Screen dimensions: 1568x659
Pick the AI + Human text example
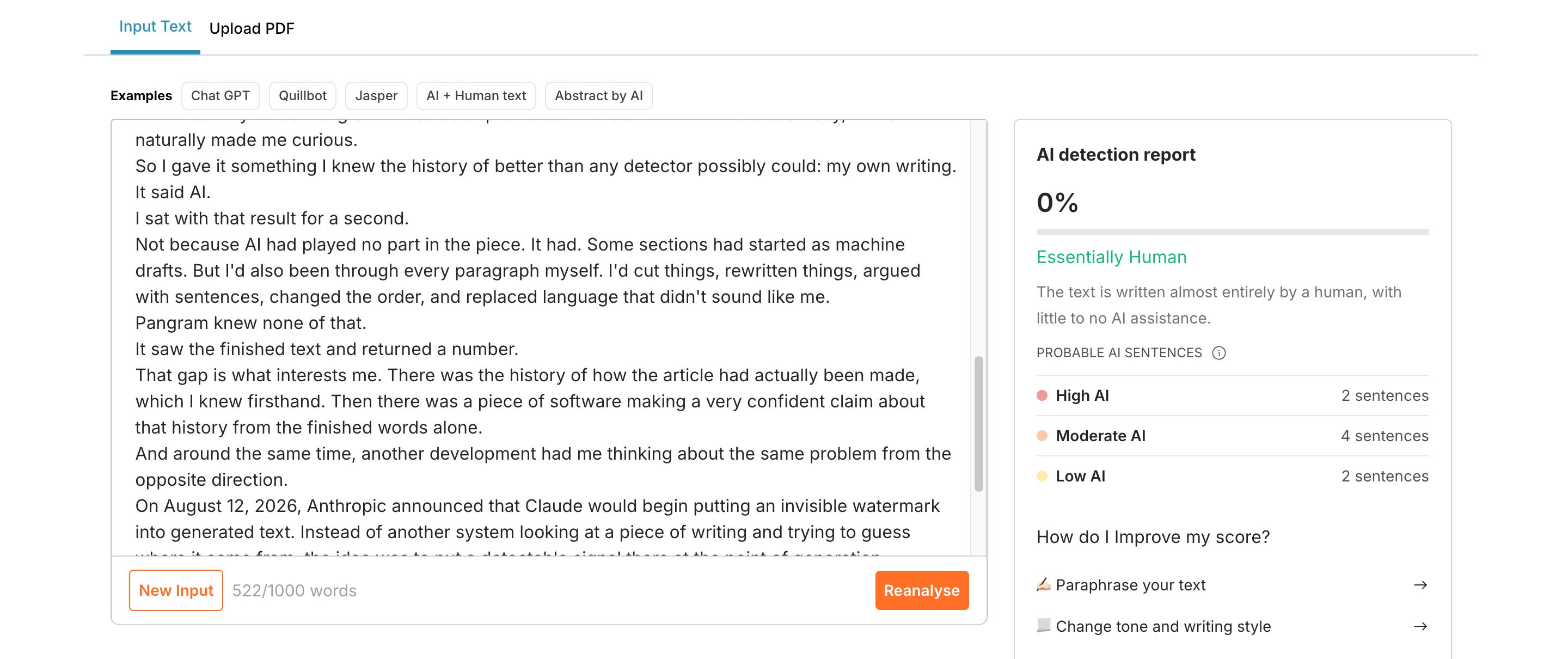pos(476,96)
